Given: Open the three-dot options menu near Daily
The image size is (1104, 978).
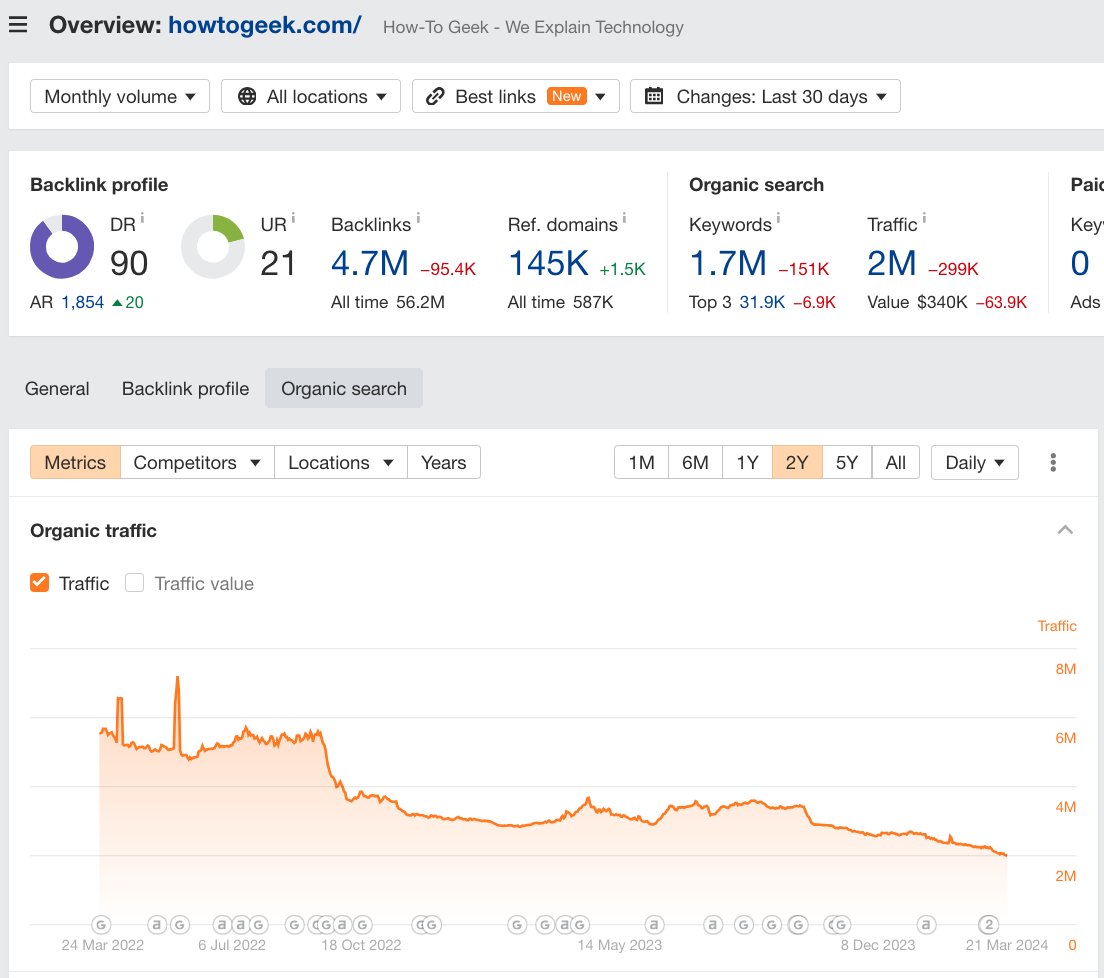Looking at the screenshot, I should tap(1052, 462).
